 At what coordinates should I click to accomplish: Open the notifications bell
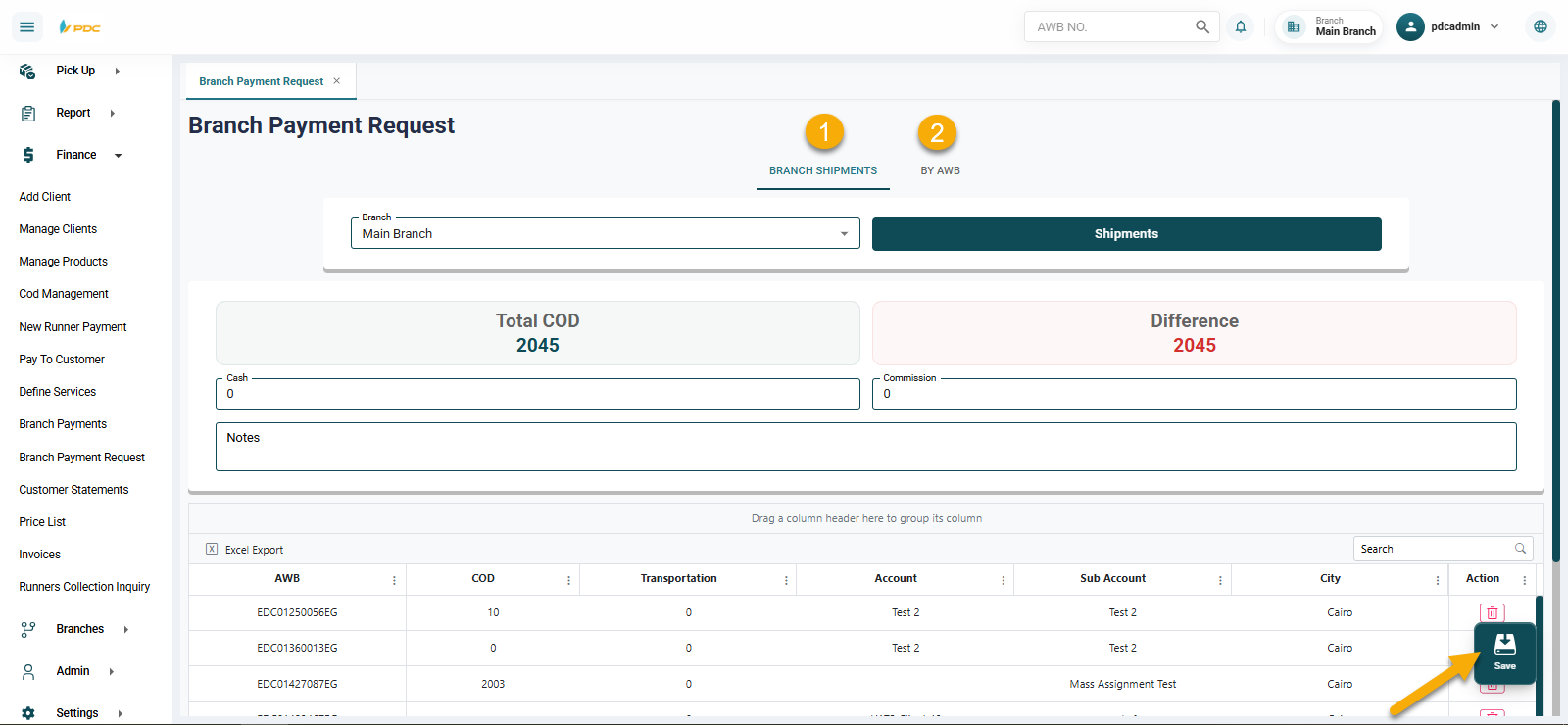click(x=1241, y=26)
